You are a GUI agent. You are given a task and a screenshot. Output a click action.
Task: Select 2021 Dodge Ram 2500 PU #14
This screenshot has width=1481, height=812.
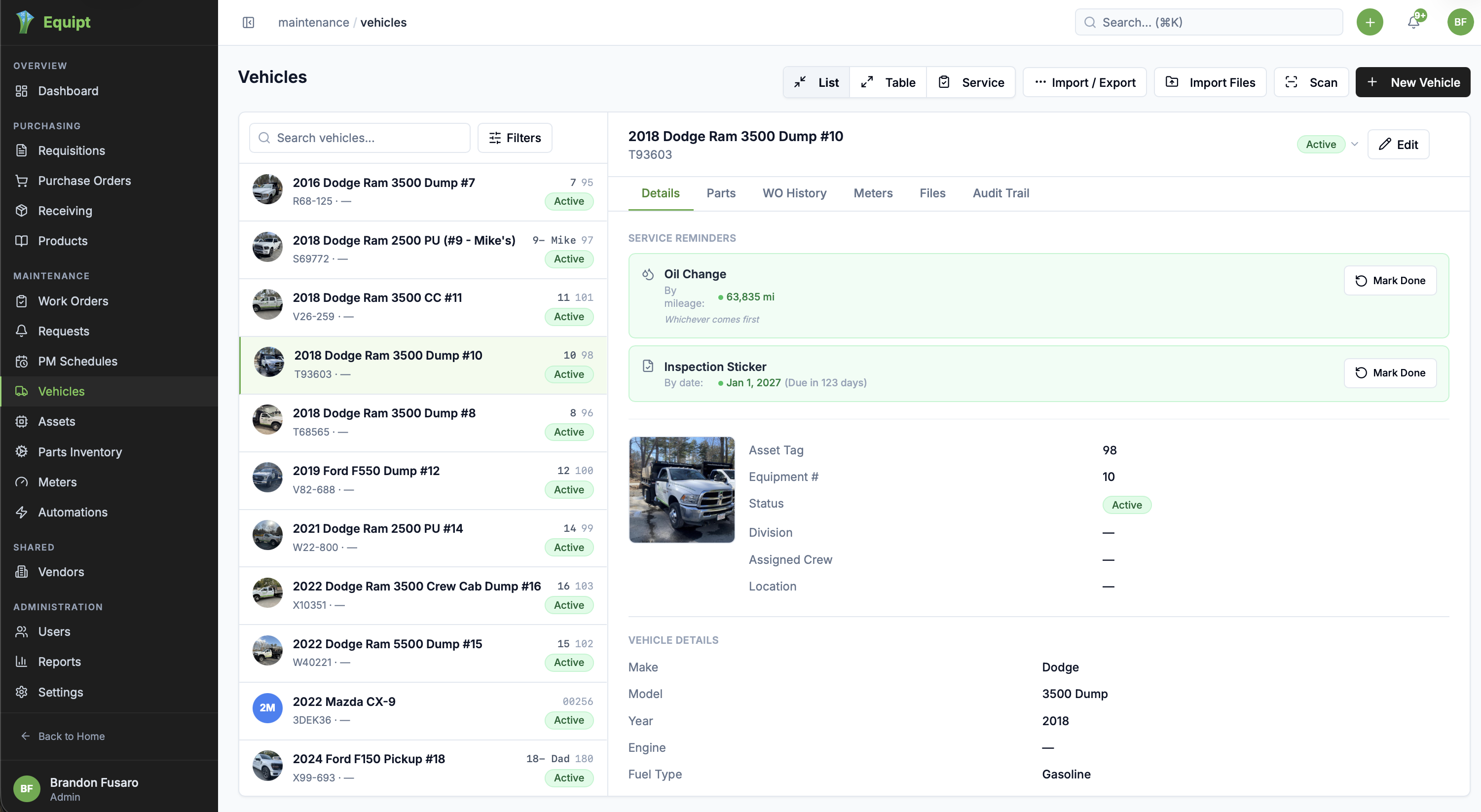coord(423,538)
